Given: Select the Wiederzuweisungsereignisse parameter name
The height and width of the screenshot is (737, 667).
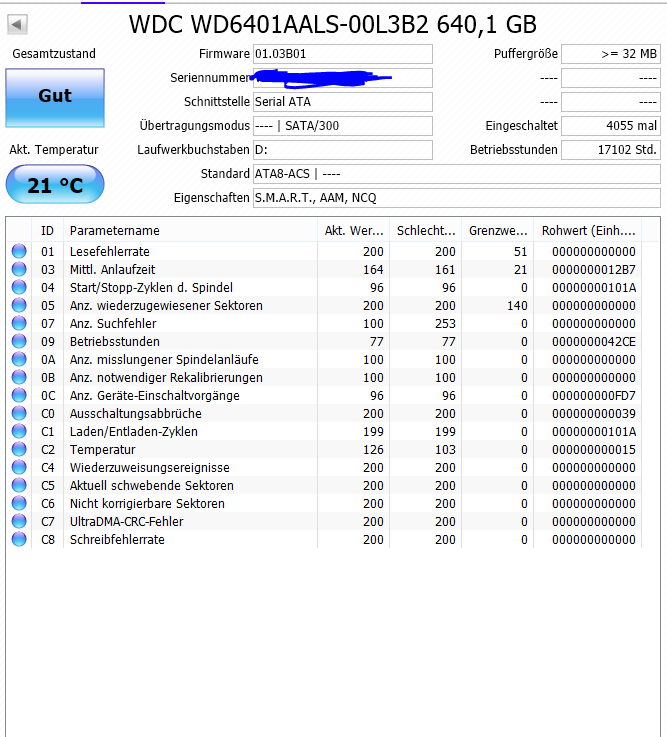Looking at the screenshot, I should [150, 468].
